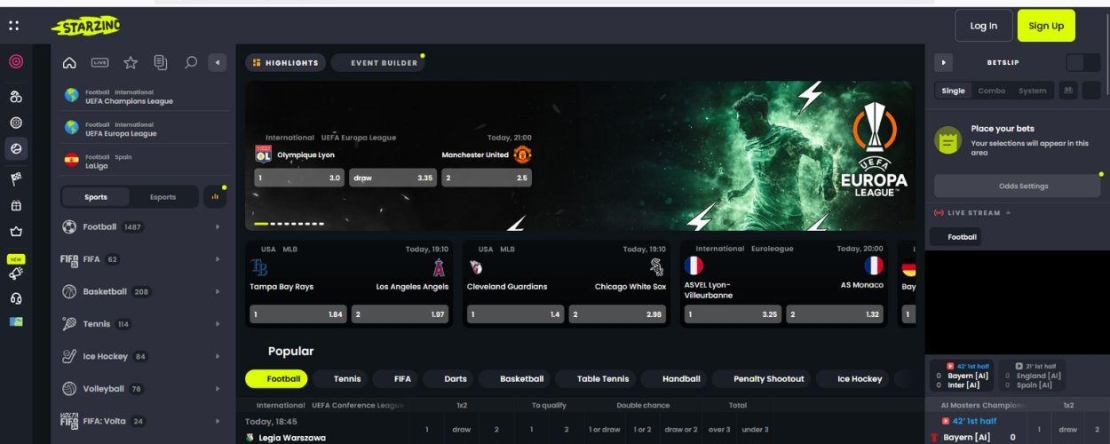Select the Bayern vs Inter live match card
The width and height of the screenshot is (1110, 444).
coord(961,376)
